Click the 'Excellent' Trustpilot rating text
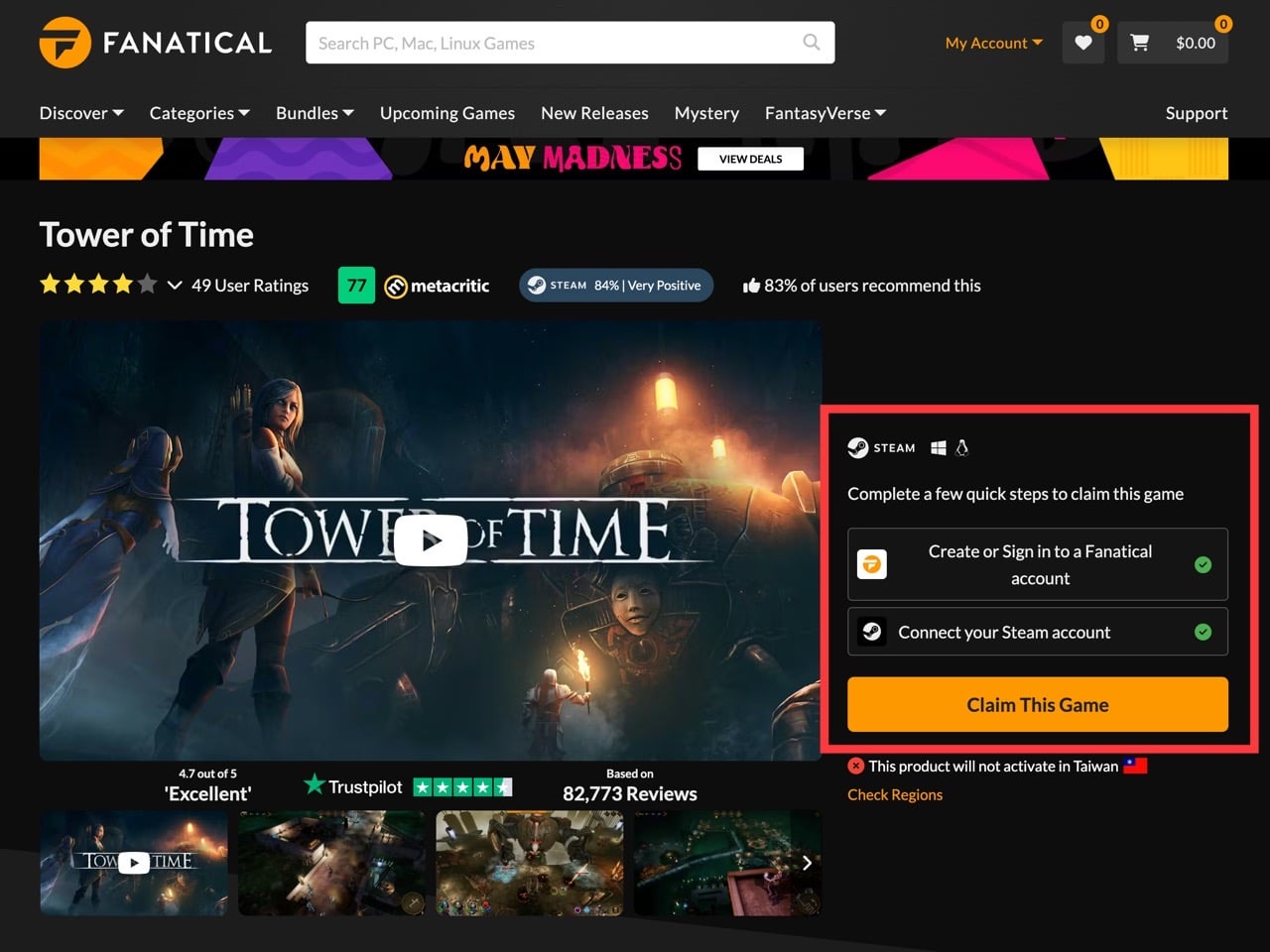 click(208, 794)
